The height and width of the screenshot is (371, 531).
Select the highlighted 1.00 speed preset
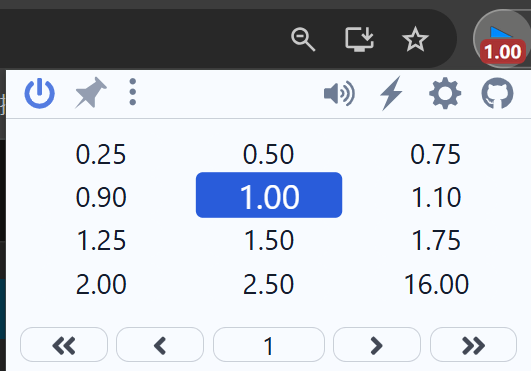[269, 195]
